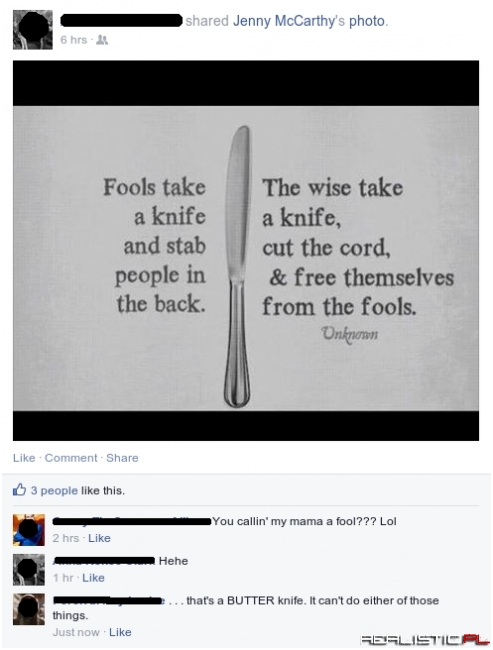The image size is (493, 650).
Task: Click Jenny McCarthy's name link
Action: [289, 21]
